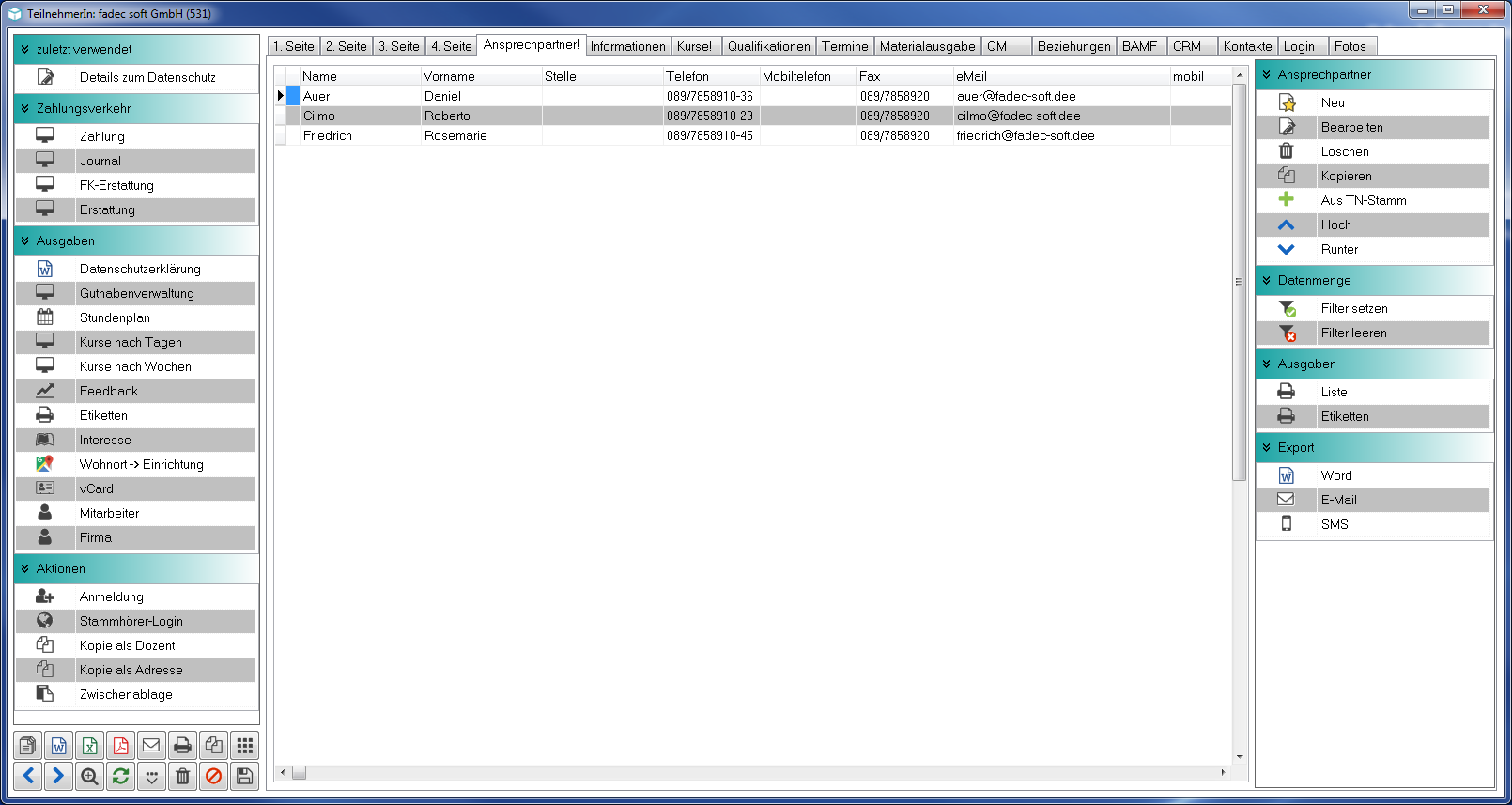
Task: Open Details zum Datenschutz
Action: [x=136, y=77]
